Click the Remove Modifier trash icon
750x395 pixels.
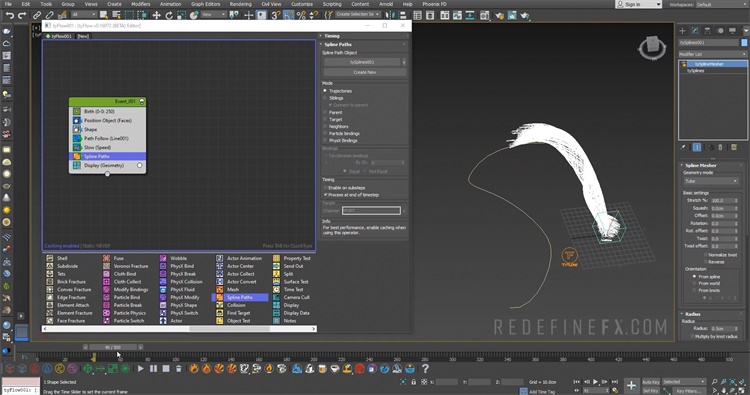pos(720,147)
